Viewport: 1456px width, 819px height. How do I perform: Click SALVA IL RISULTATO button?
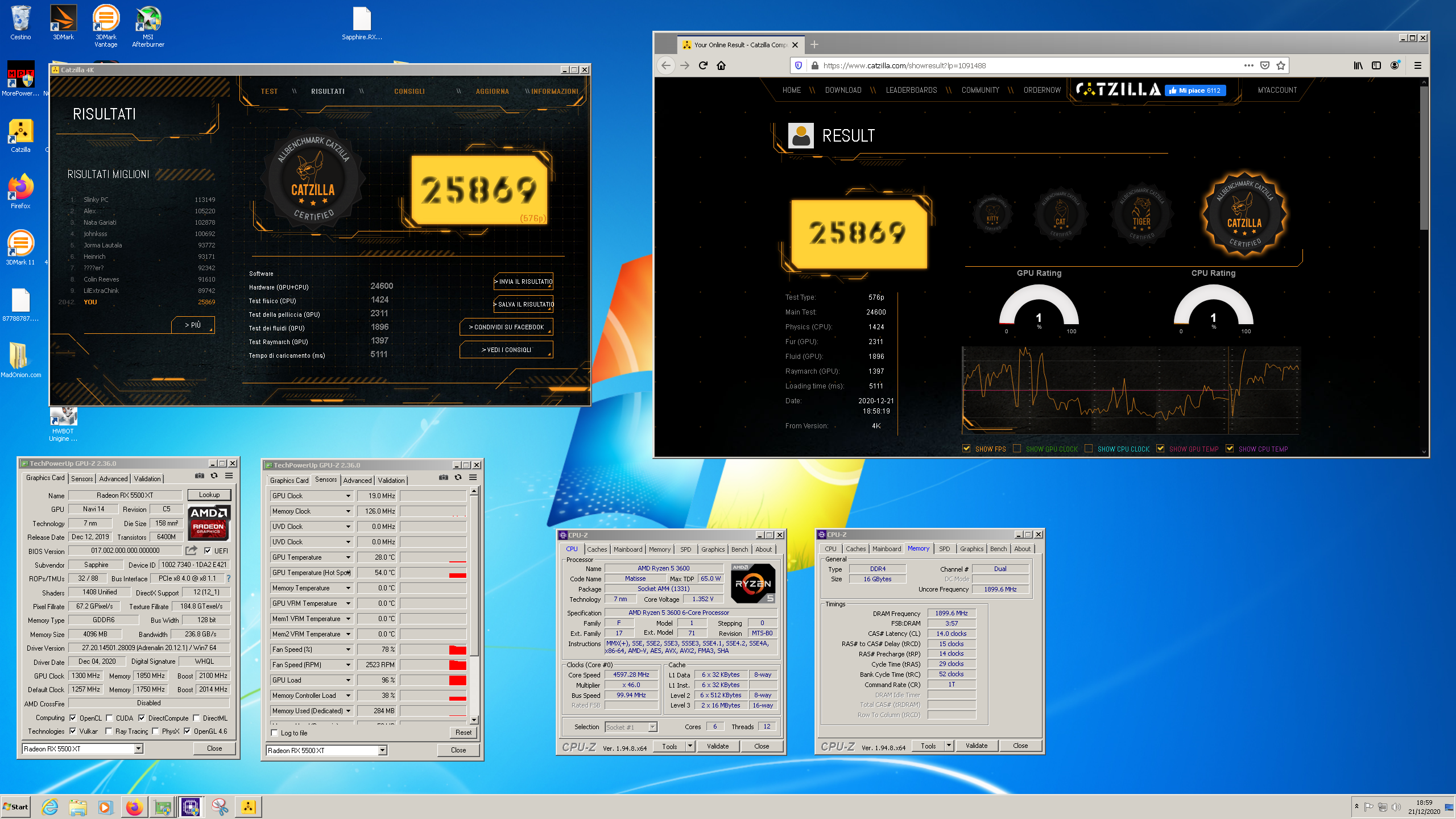(523, 304)
